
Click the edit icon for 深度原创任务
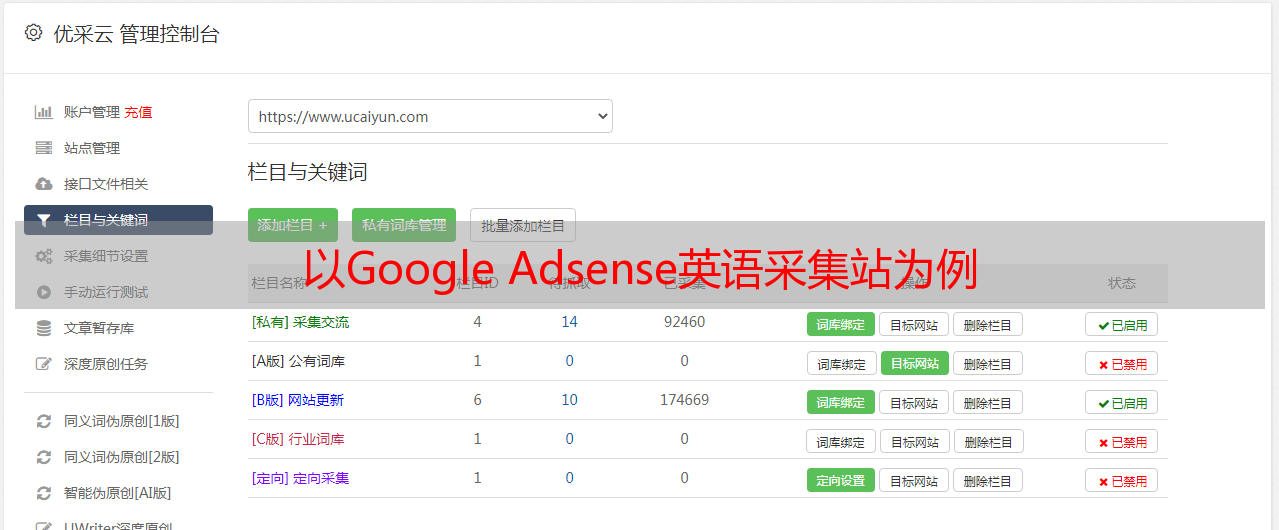pyautogui.click(x=43, y=364)
